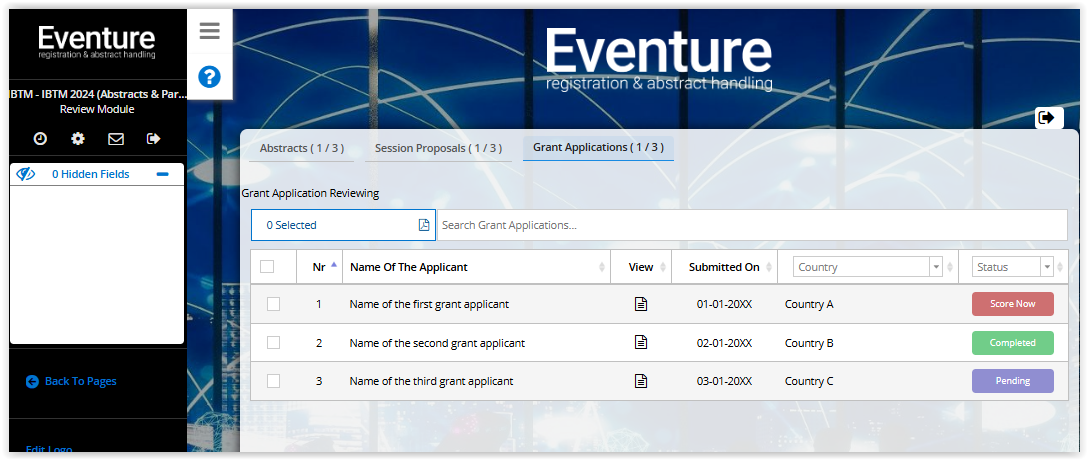This screenshot has height=460, width=1088.
Task: Click the Search Grant Applications field
Action: point(752,225)
